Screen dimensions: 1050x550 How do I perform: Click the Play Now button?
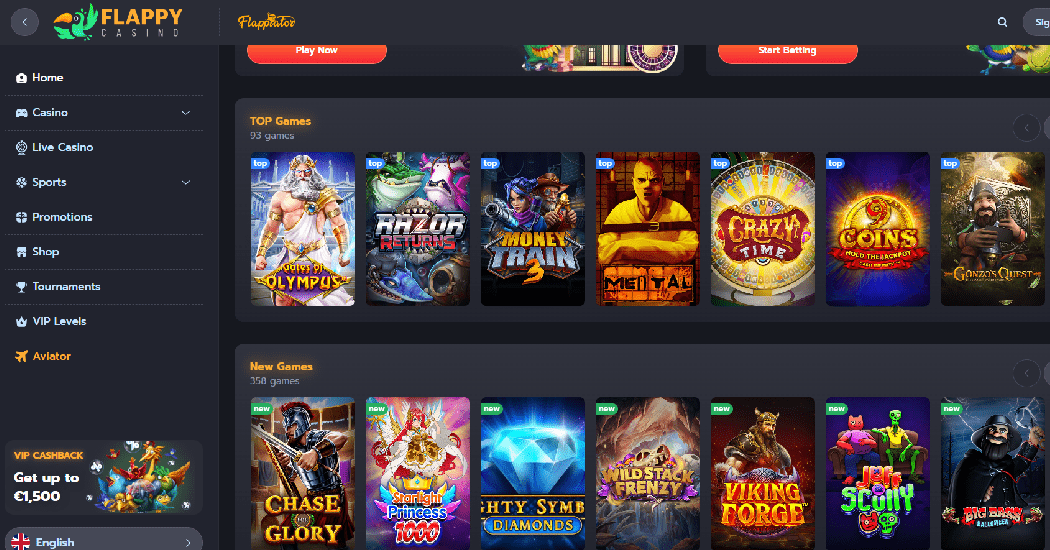point(317,52)
